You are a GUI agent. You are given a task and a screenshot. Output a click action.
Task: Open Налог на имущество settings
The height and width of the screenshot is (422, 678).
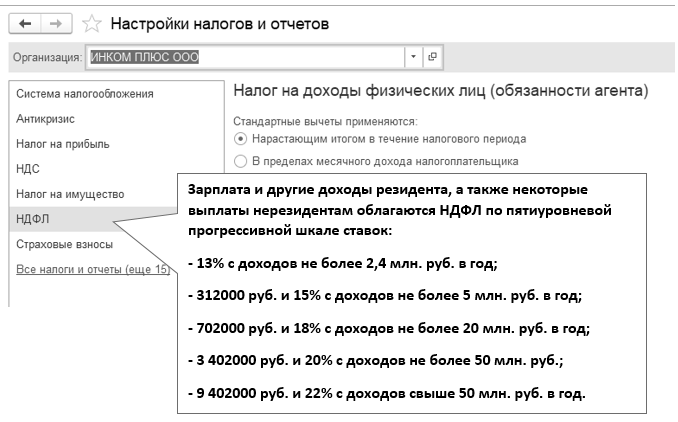[69, 194]
